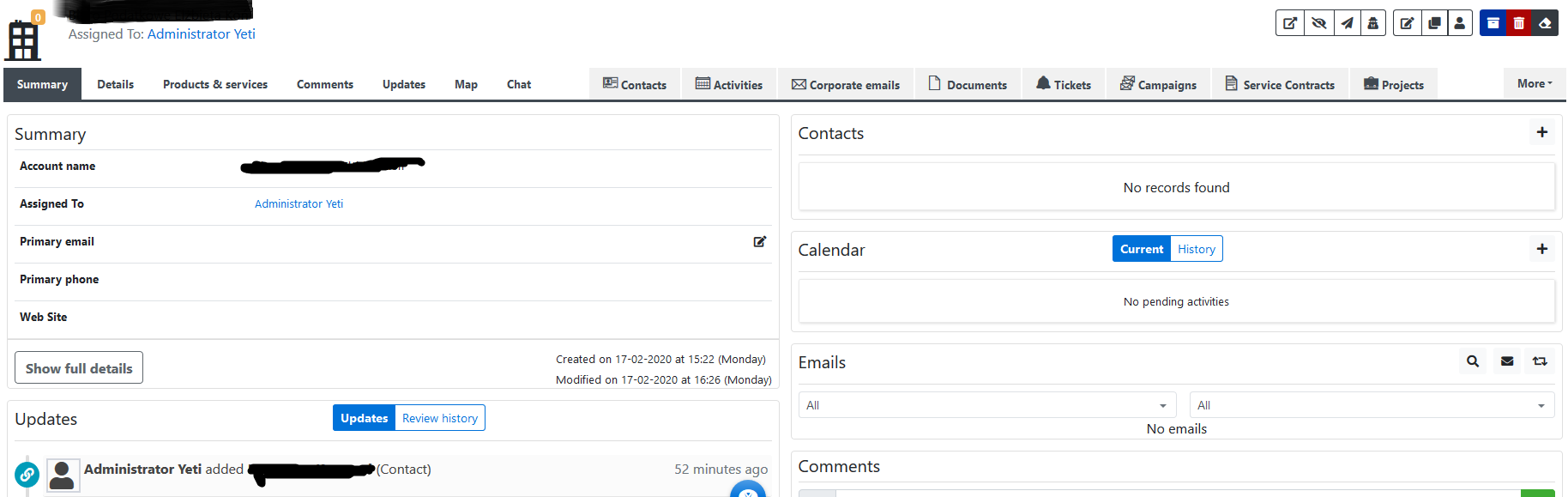Switch to Products & services tab
This screenshot has width=1568, height=497.
coord(215,84)
